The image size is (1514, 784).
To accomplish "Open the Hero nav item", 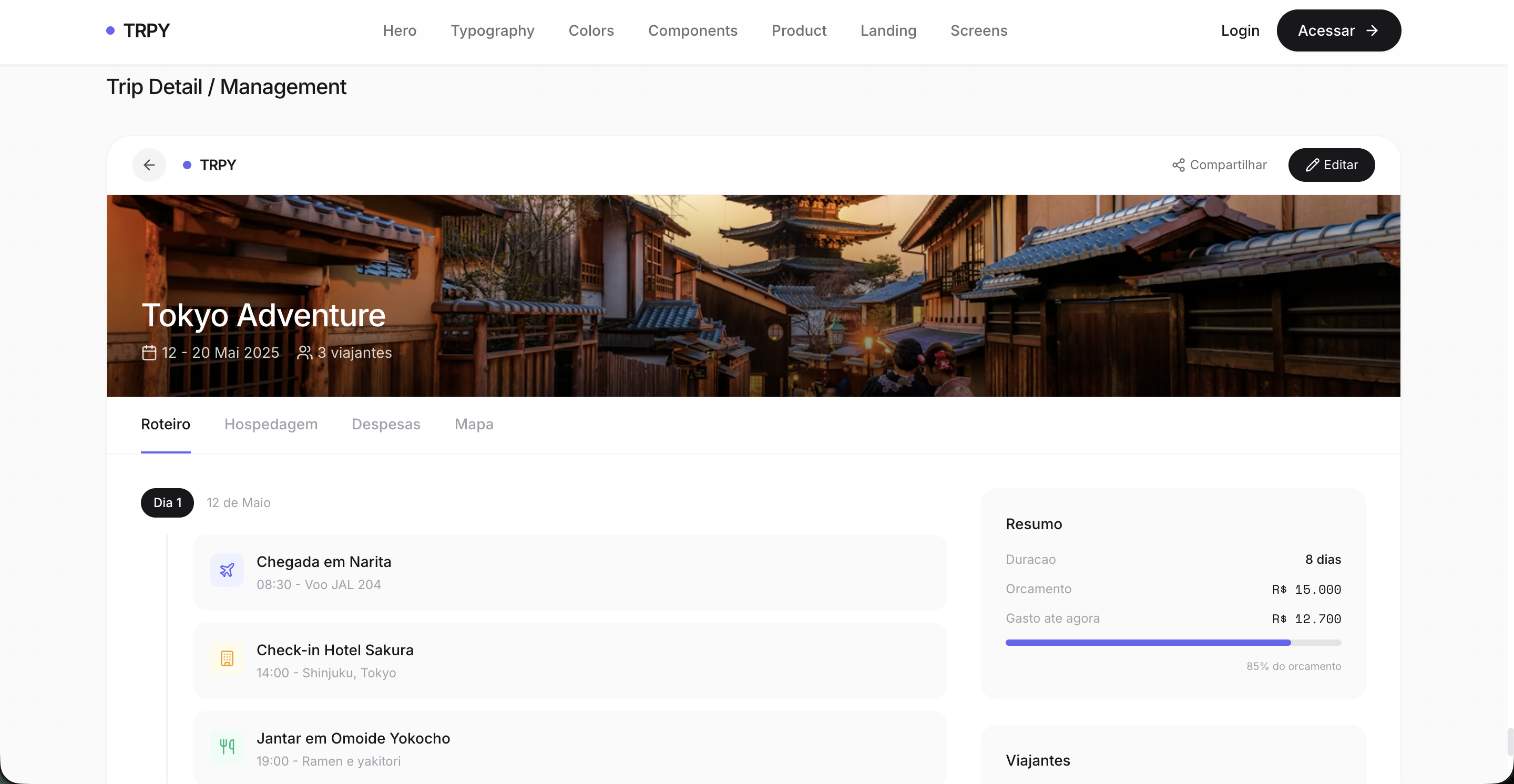I will (x=400, y=30).
